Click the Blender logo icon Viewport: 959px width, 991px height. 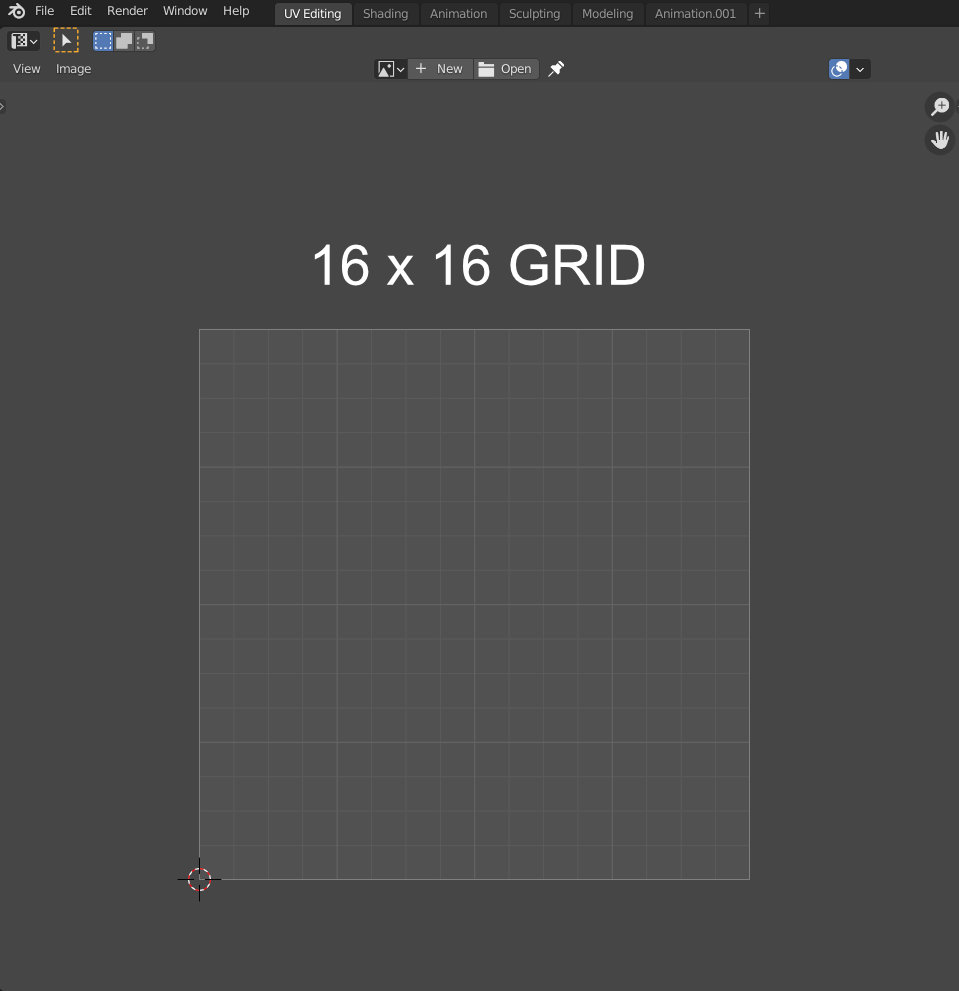tap(16, 11)
